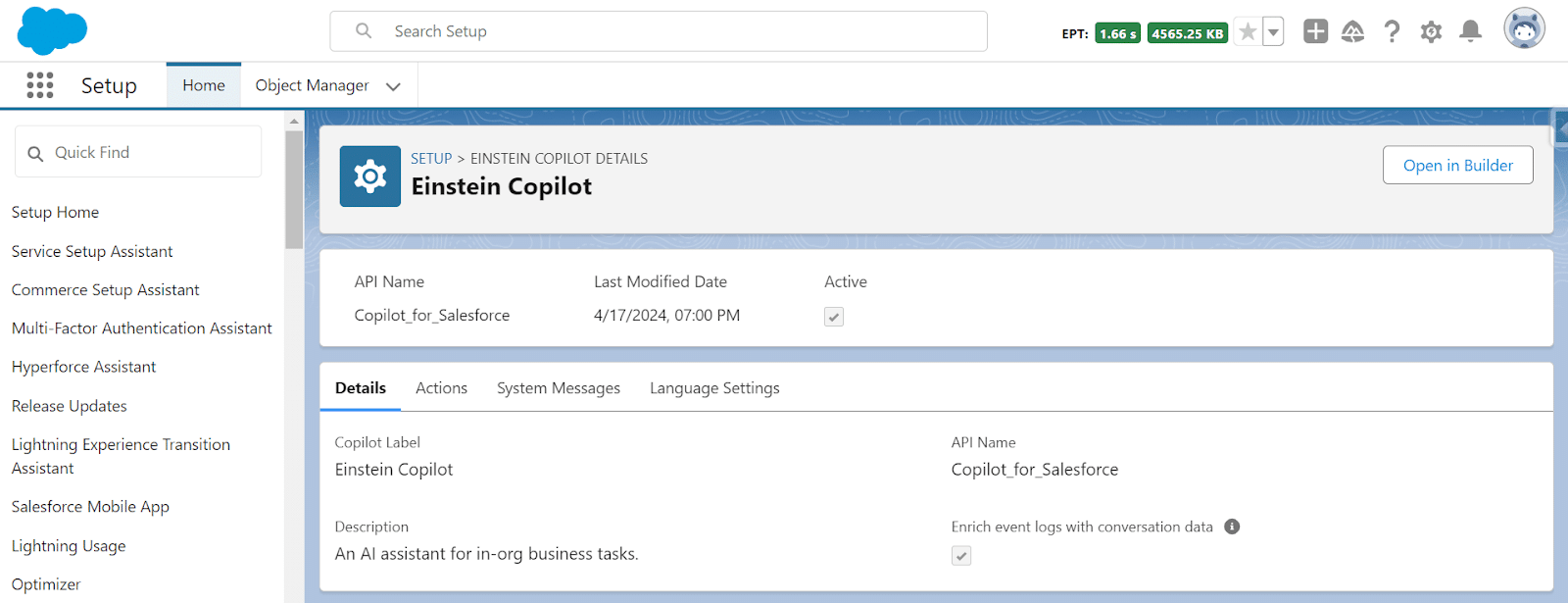Switch to the System Messages tab
Screen dimensions: 1568x603
(559, 388)
